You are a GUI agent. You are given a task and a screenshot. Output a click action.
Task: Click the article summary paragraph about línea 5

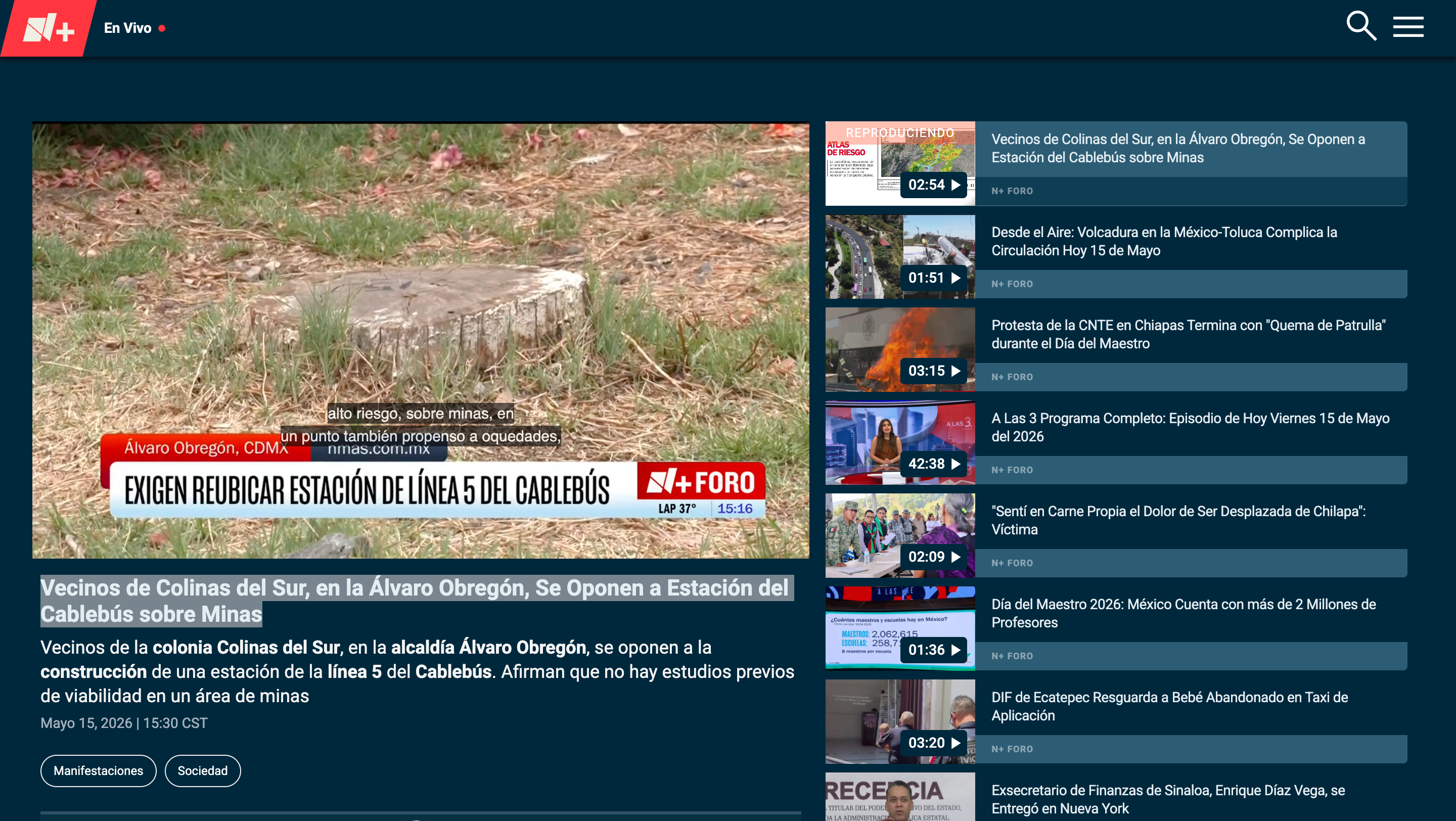pyautogui.click(x=417, y=671)
